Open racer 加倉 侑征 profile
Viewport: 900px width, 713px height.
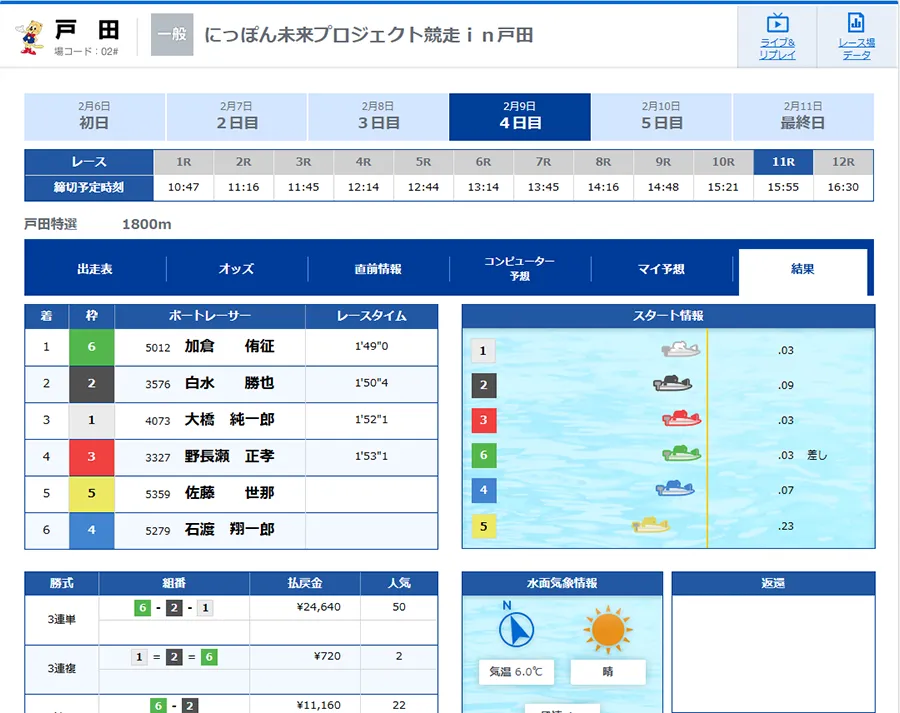(x=229, y=347)
